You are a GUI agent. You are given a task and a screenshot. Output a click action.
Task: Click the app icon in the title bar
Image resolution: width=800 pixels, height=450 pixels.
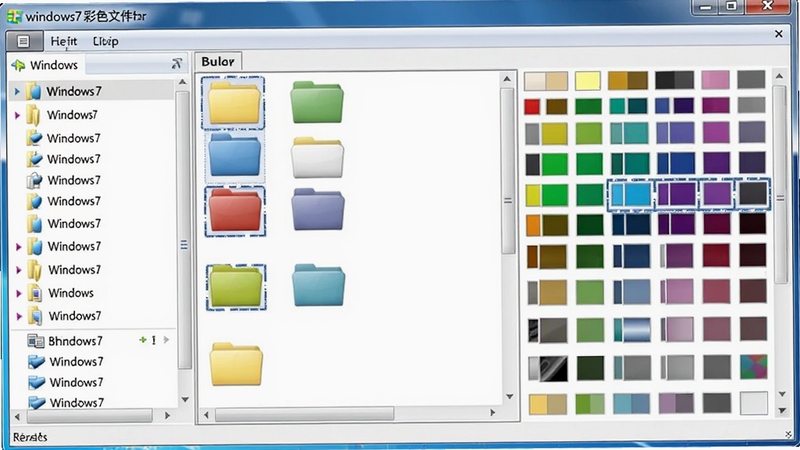pyautogui.click(x=14, y=16)
